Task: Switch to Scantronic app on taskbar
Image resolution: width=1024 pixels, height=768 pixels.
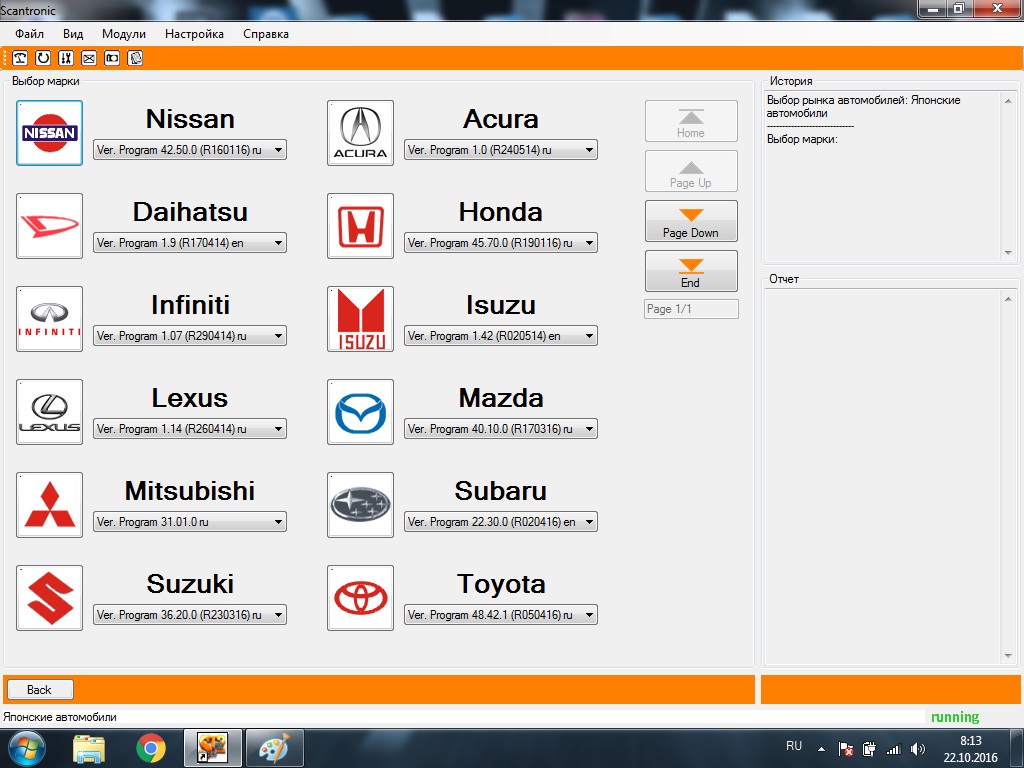Action: tap(213, 748)
